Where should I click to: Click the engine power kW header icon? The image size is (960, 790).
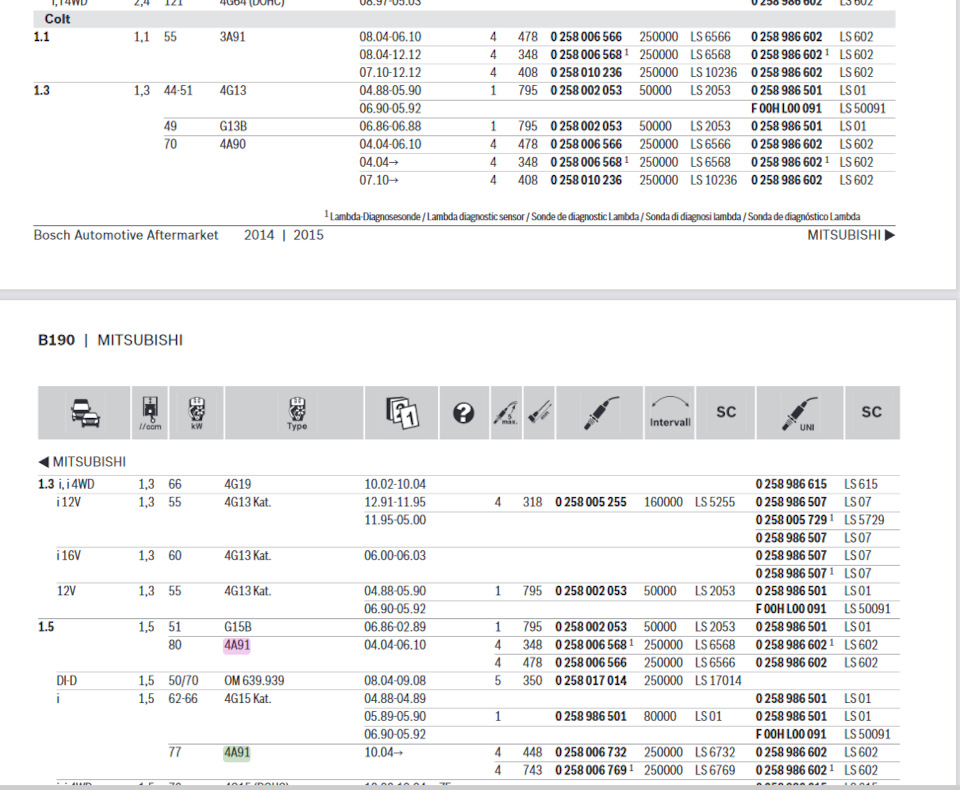[x=197, y=413]
